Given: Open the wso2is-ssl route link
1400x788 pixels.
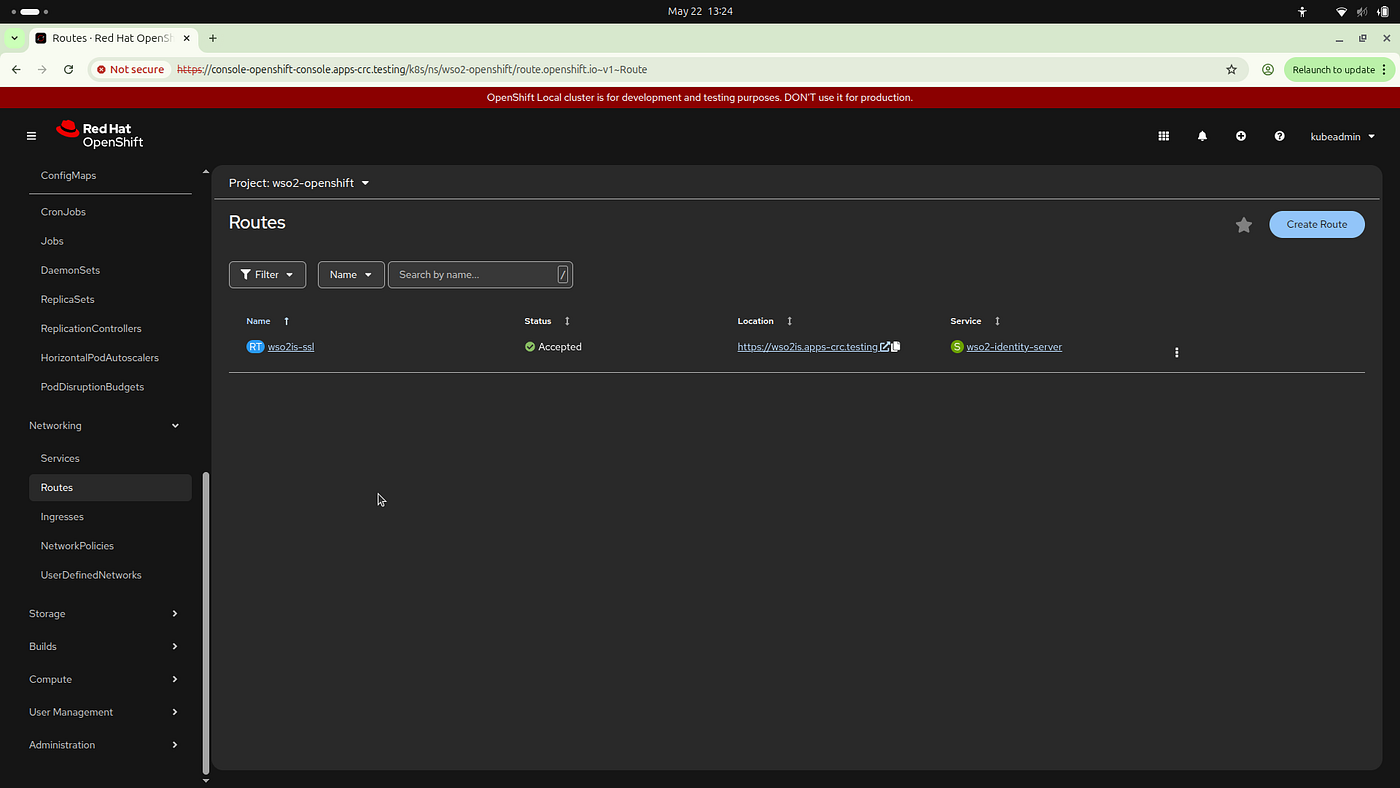Looking at the screenshot, I should click(291, 347).
